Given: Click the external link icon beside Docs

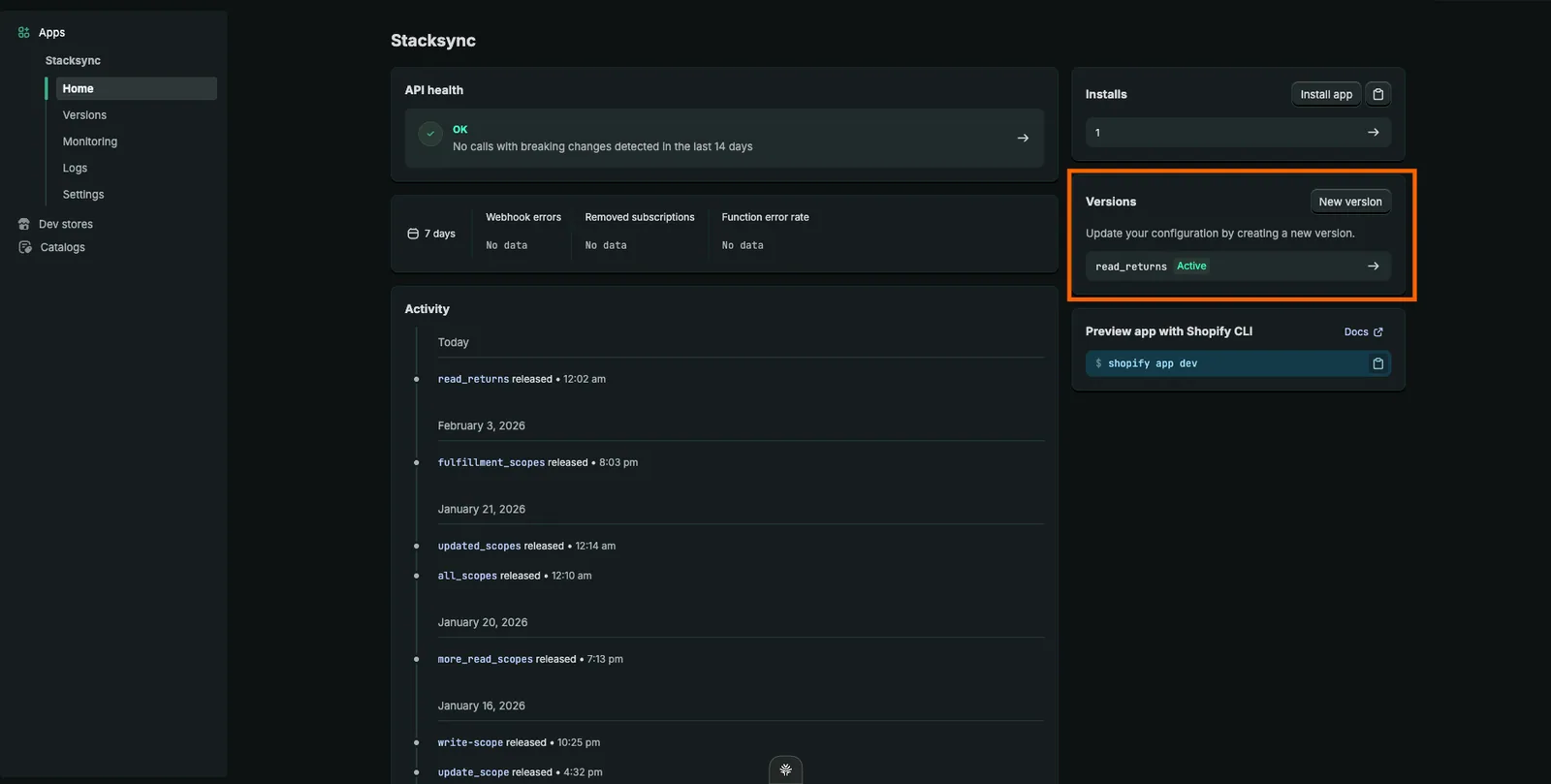Looking at the screenshot, I should 1378,331.
